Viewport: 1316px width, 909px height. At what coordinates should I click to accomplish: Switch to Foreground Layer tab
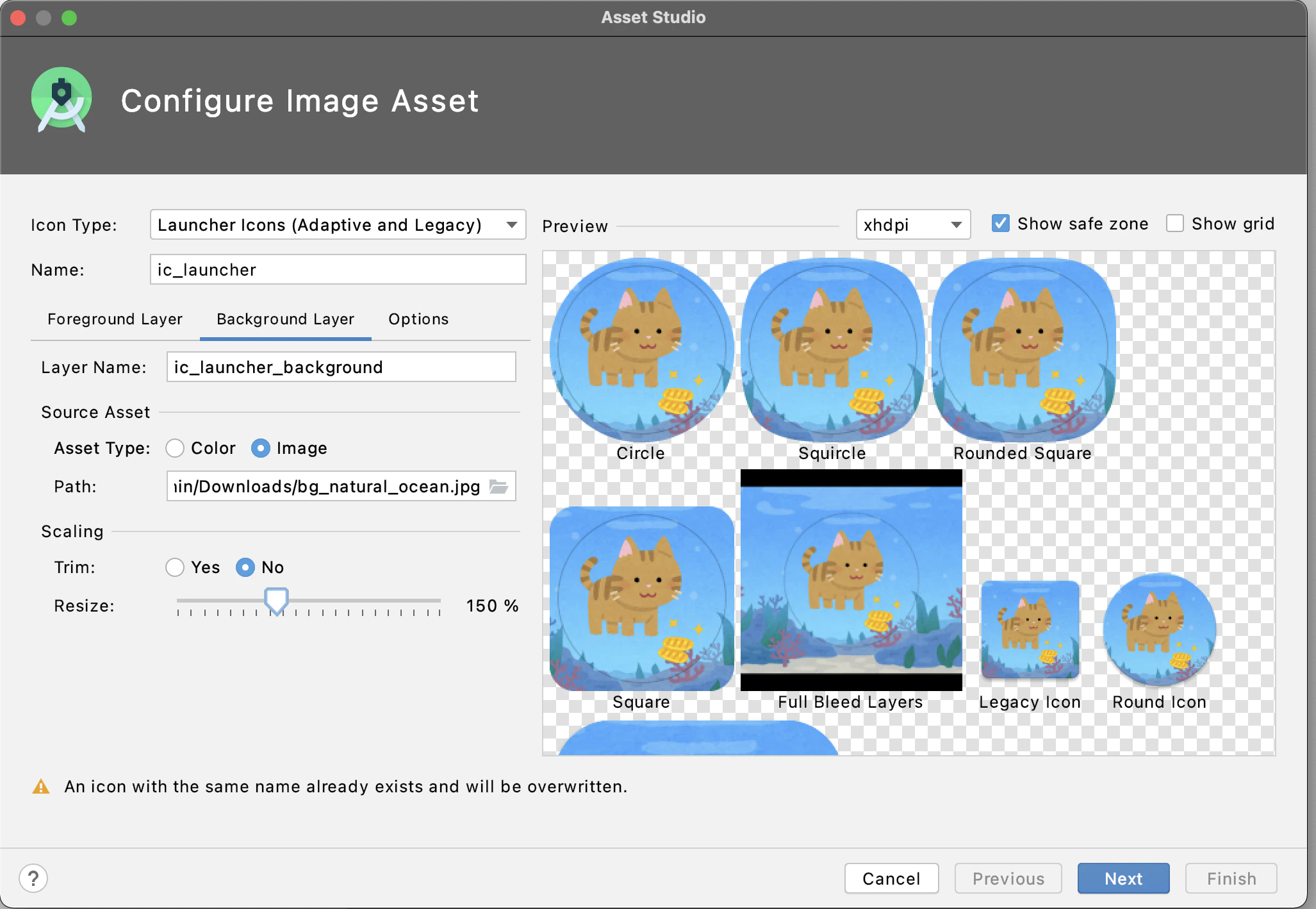(115, 319)
